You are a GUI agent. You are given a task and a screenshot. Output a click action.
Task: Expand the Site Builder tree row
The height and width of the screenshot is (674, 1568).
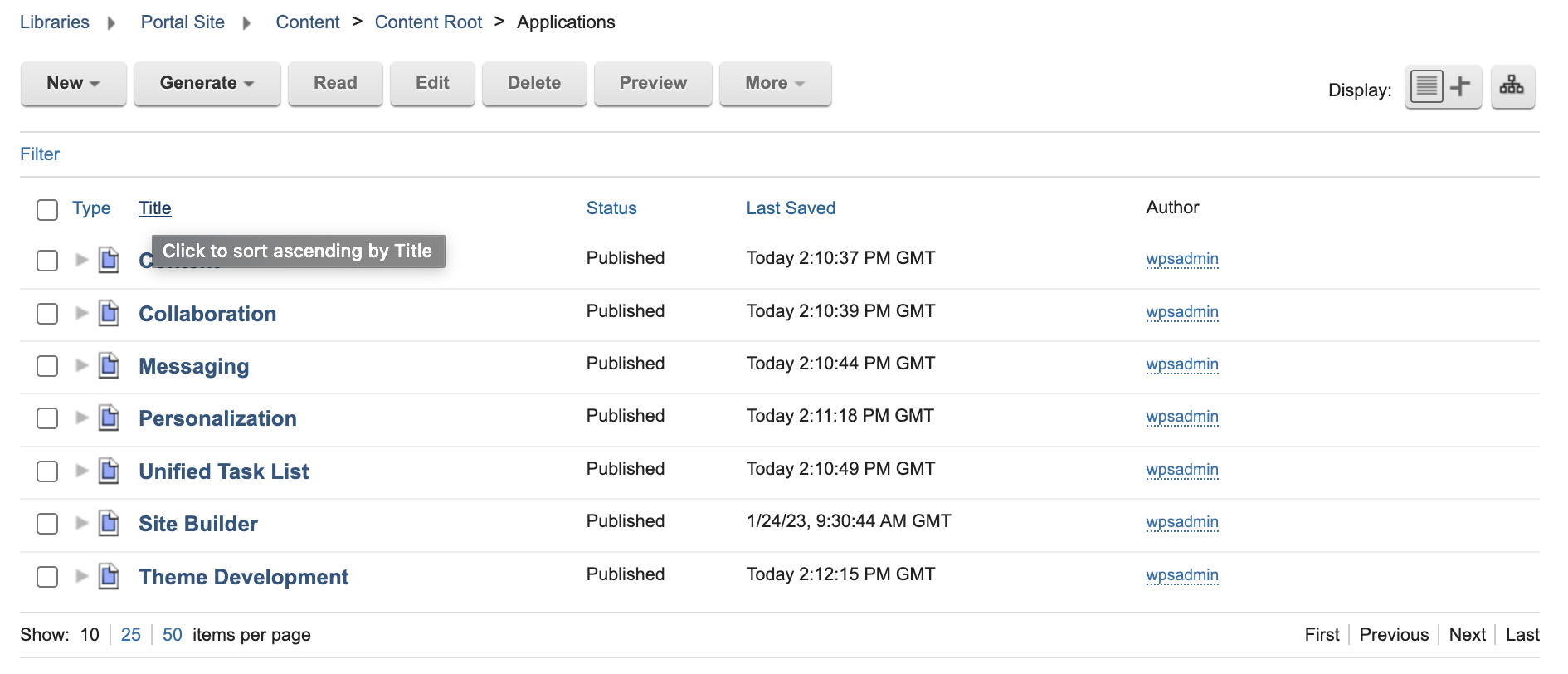[81, 523]
